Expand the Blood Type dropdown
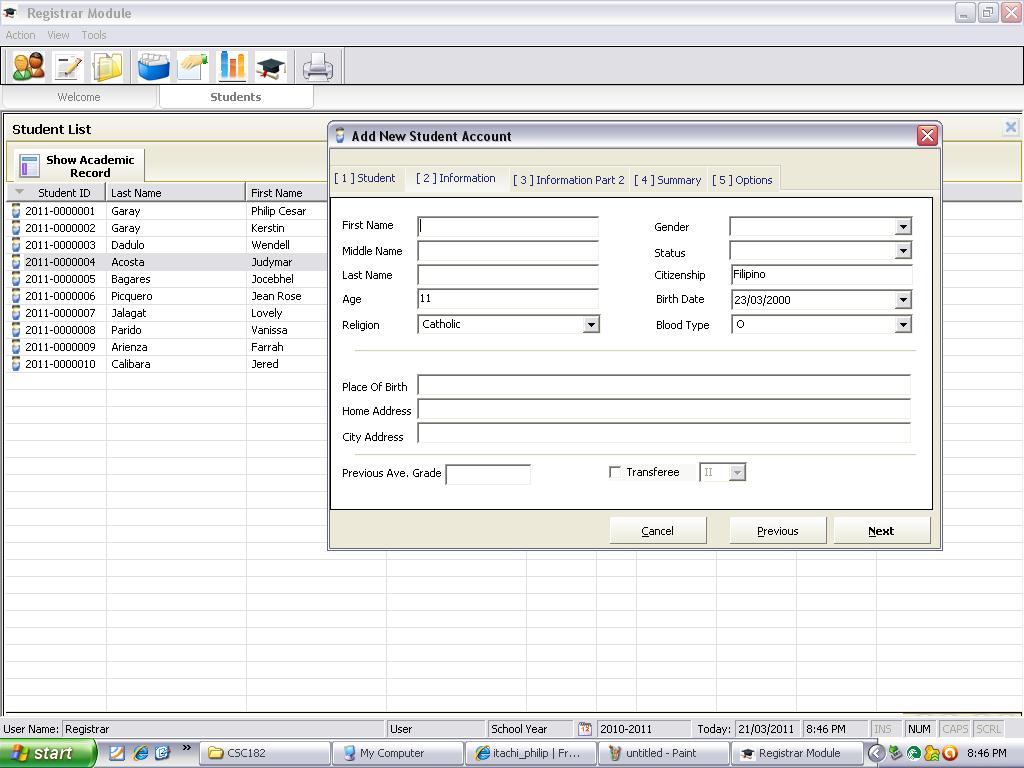The height and width of the screenshot is (768, 1024). [x=902, y=325]
